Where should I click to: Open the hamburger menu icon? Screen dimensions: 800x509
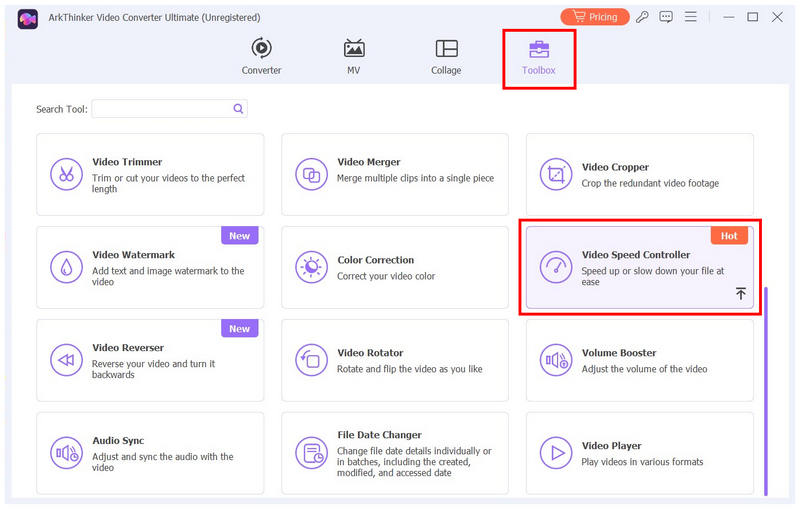[x=691, y=17]
